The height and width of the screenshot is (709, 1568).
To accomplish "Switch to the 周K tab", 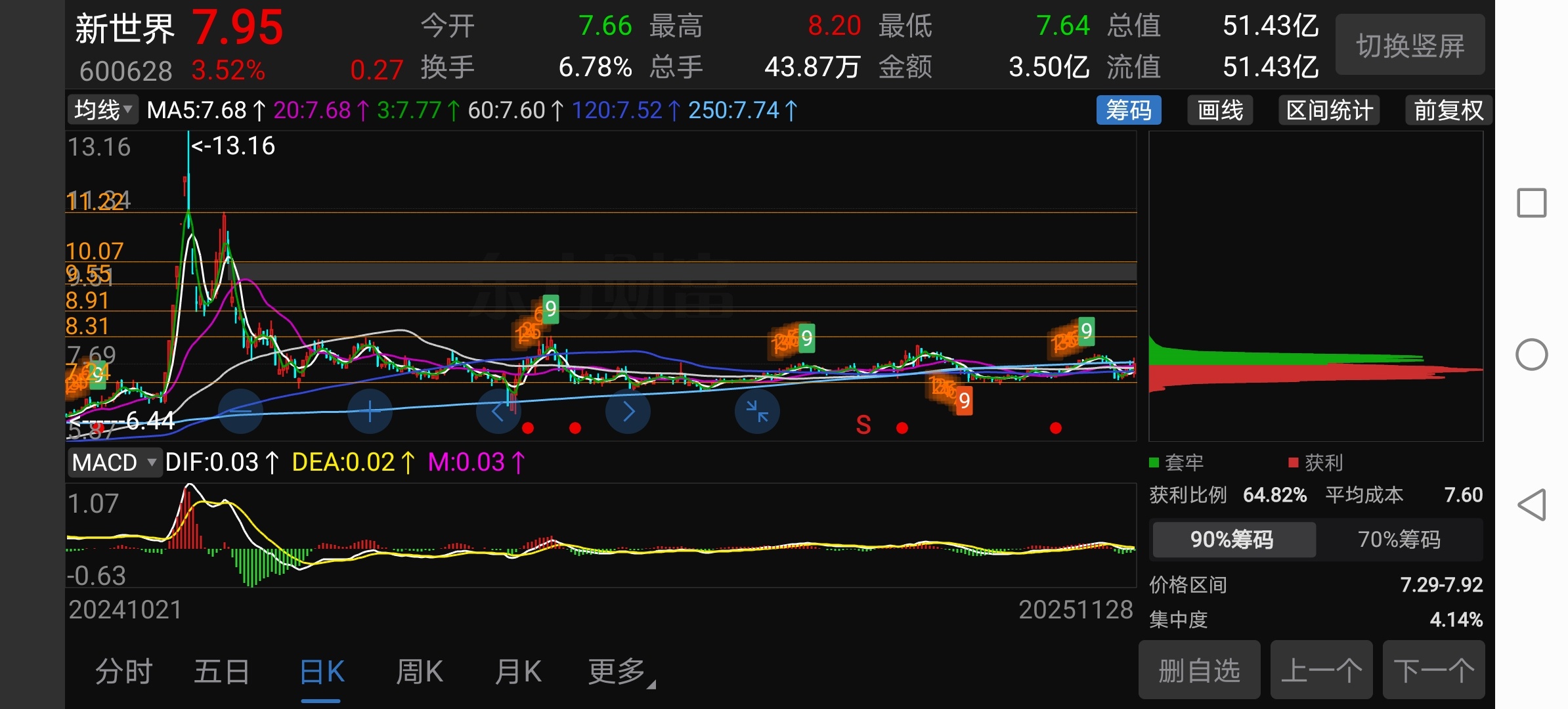I will [x=420, y=672].
